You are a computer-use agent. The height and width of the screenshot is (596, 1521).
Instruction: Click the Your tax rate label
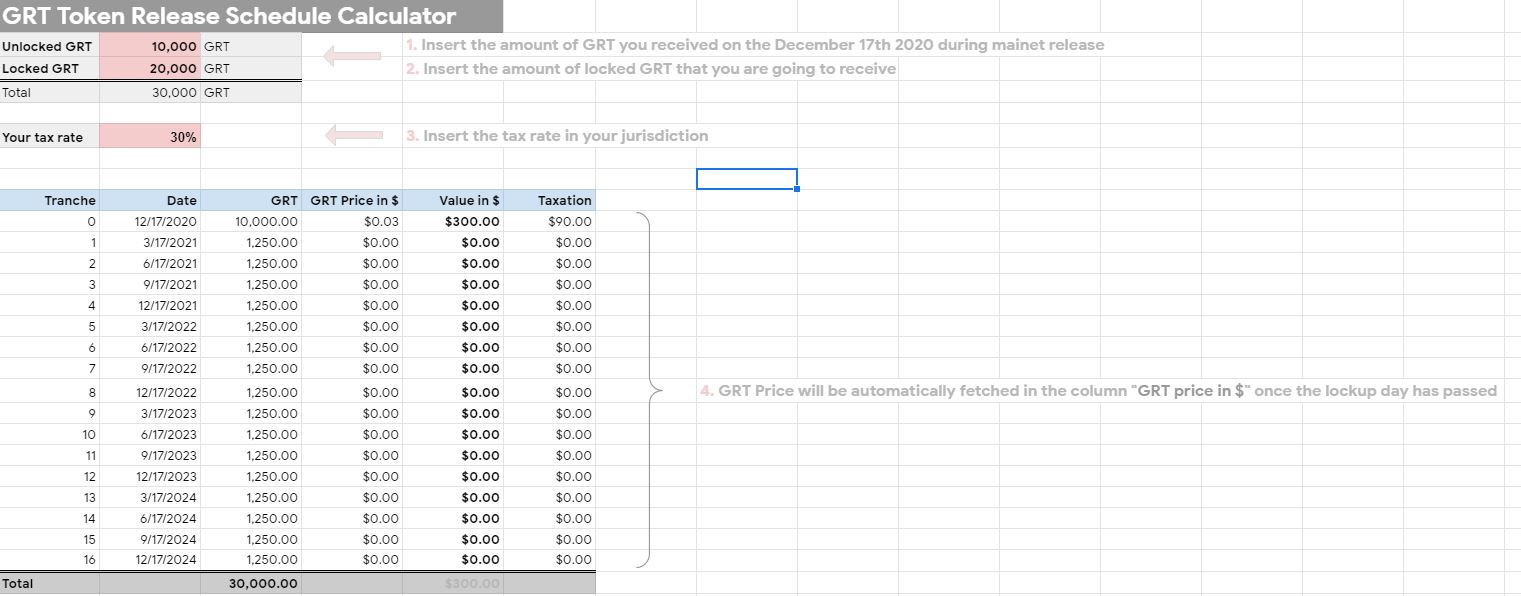tap(50, 137)
